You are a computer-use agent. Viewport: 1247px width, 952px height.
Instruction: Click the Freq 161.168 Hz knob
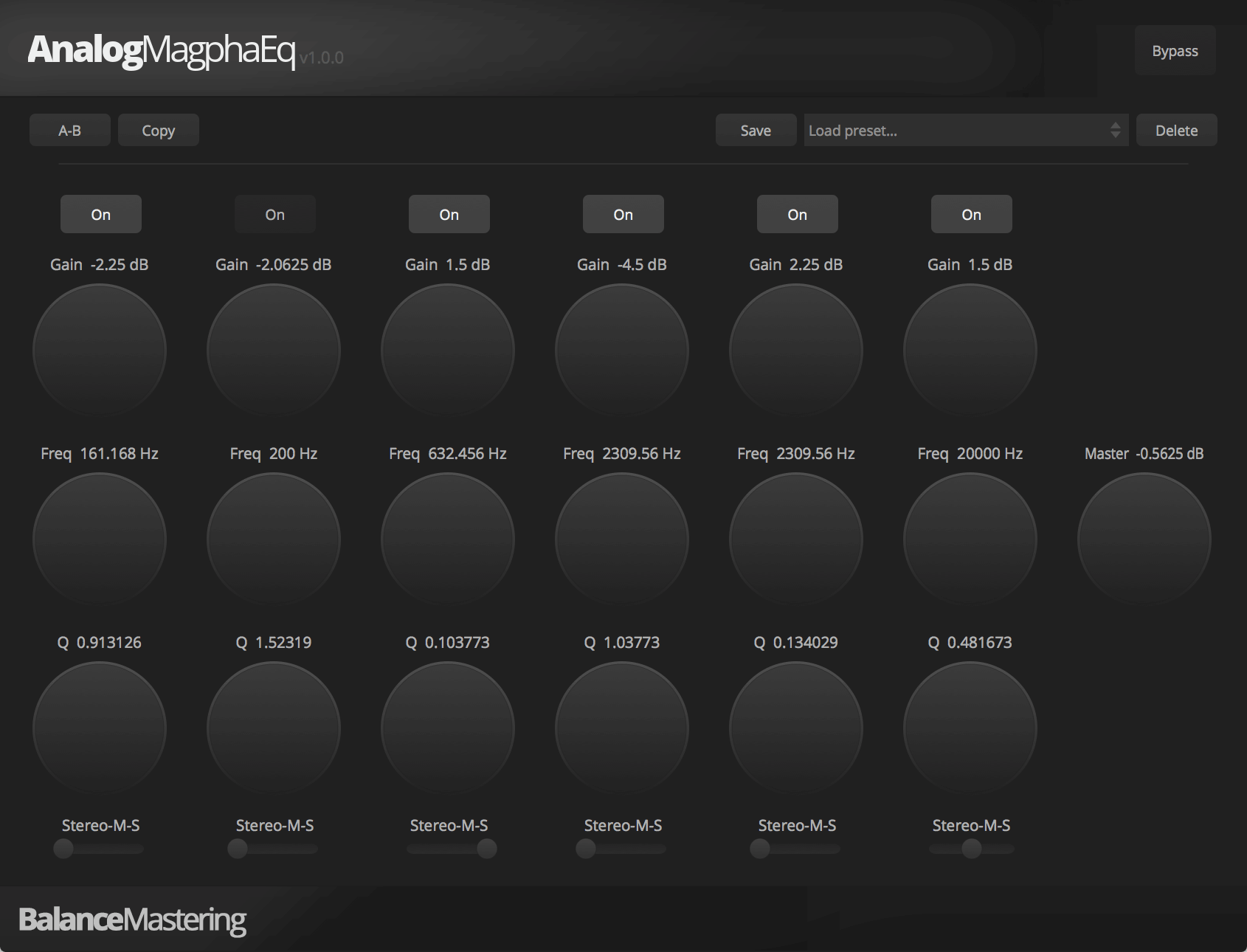point(100,539)
